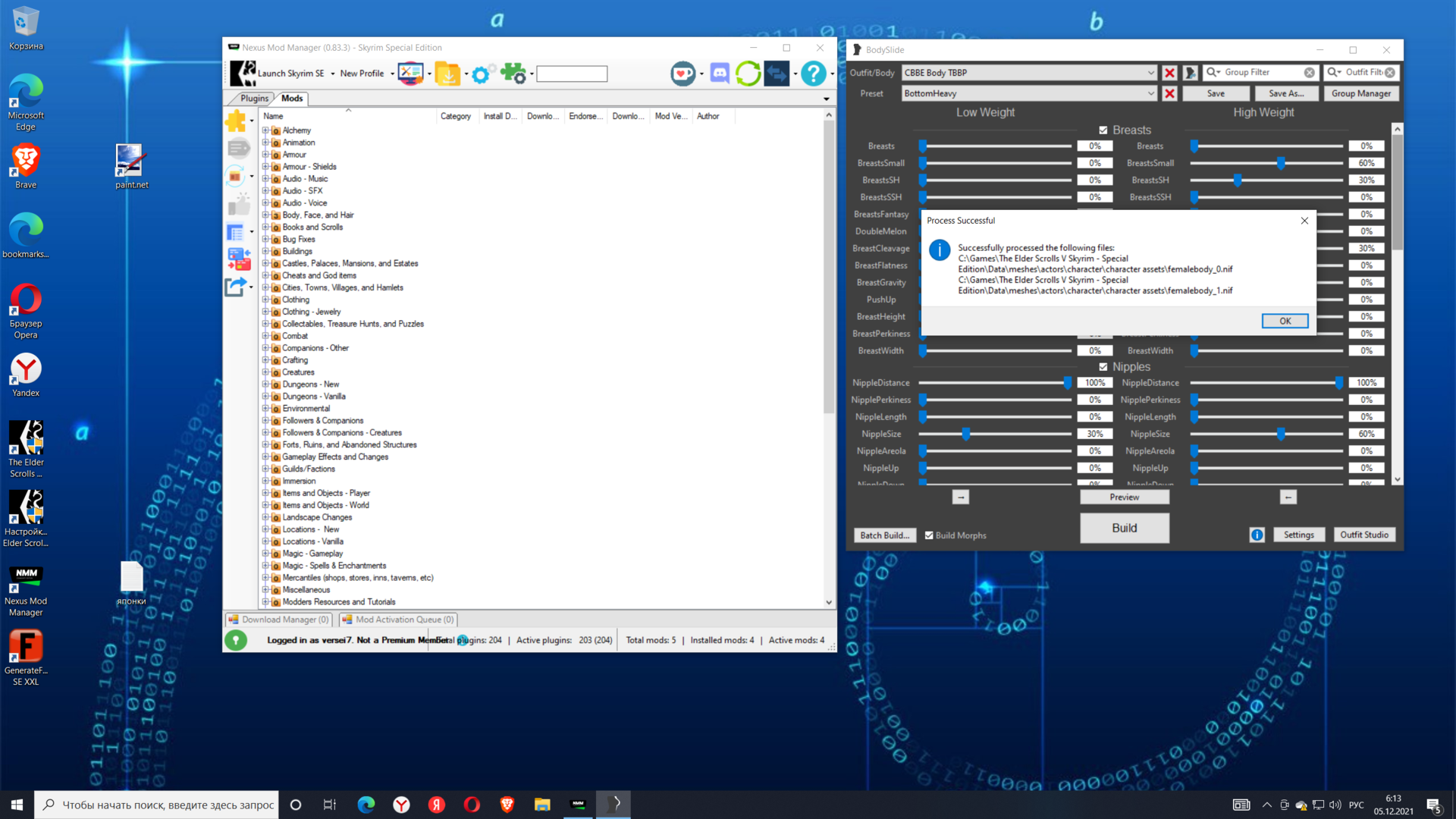Expand the Body, Face, and Hair category
1456x819 pixels.
[x=266, y=215]
